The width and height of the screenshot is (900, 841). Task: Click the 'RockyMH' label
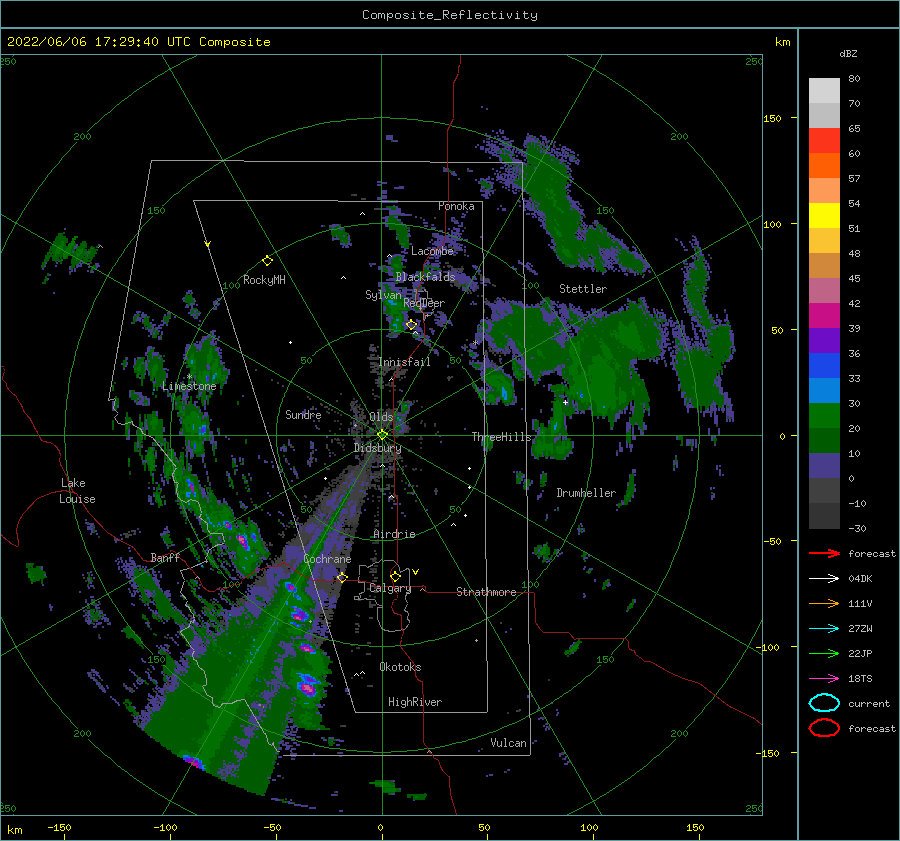click(264, 280)
